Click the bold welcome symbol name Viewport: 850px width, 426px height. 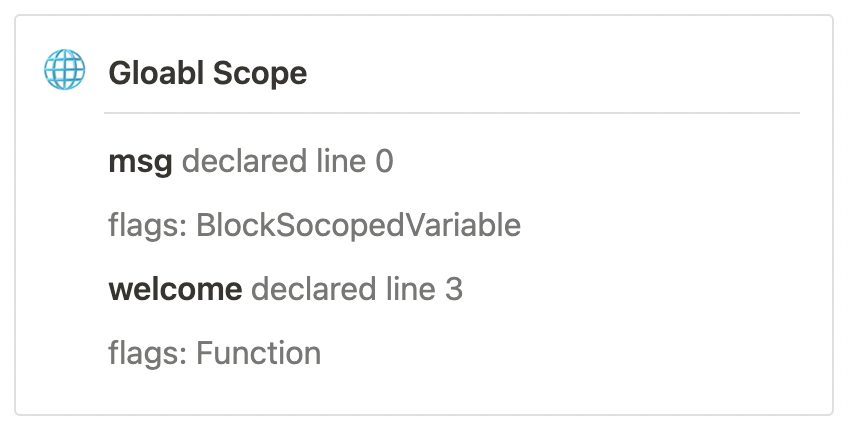175,289
